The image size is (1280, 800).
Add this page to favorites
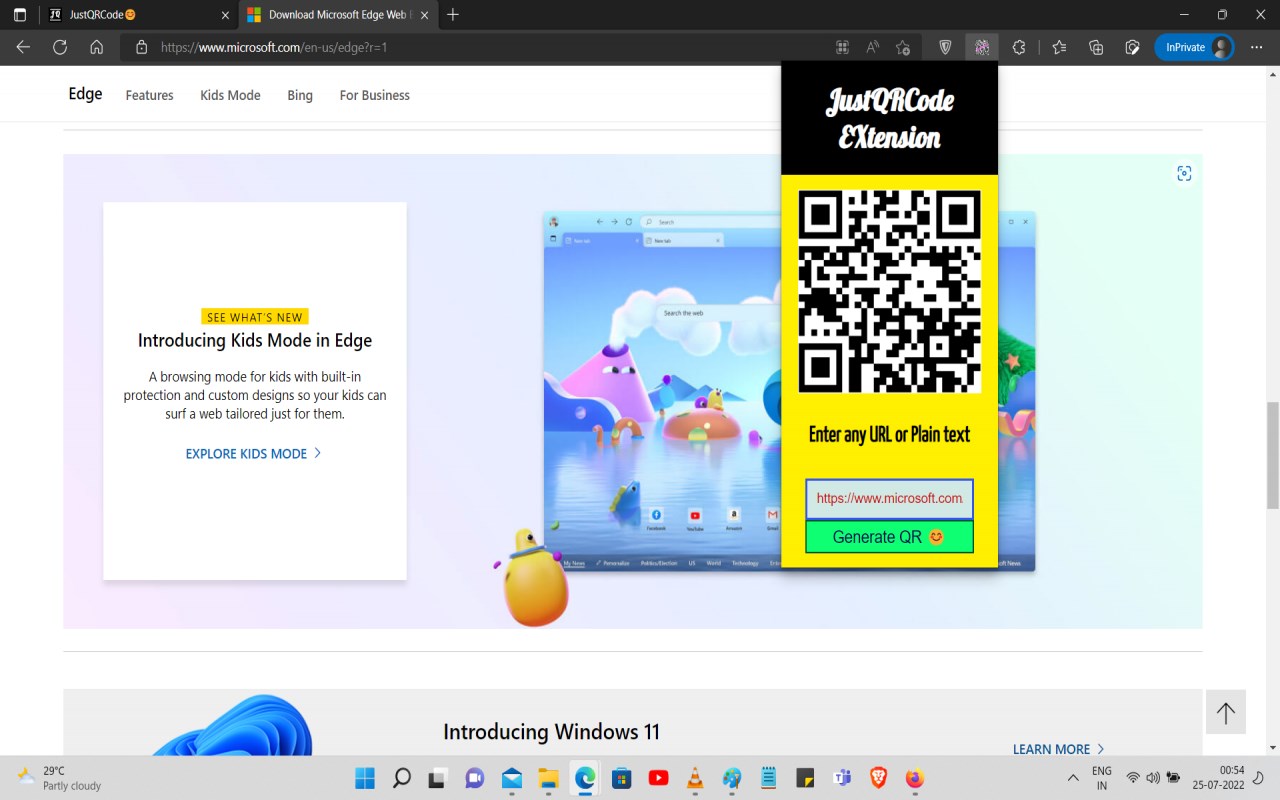903,47
